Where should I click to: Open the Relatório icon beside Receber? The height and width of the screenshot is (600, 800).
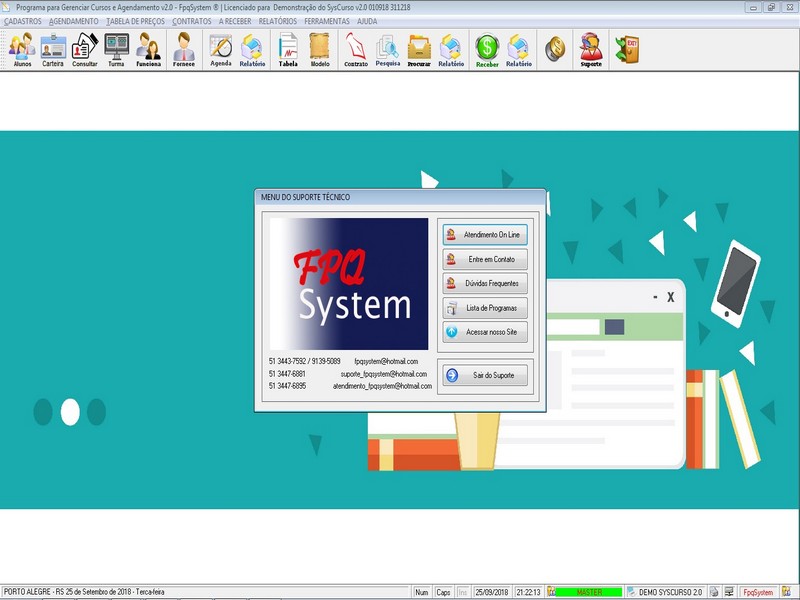(519, 50)
